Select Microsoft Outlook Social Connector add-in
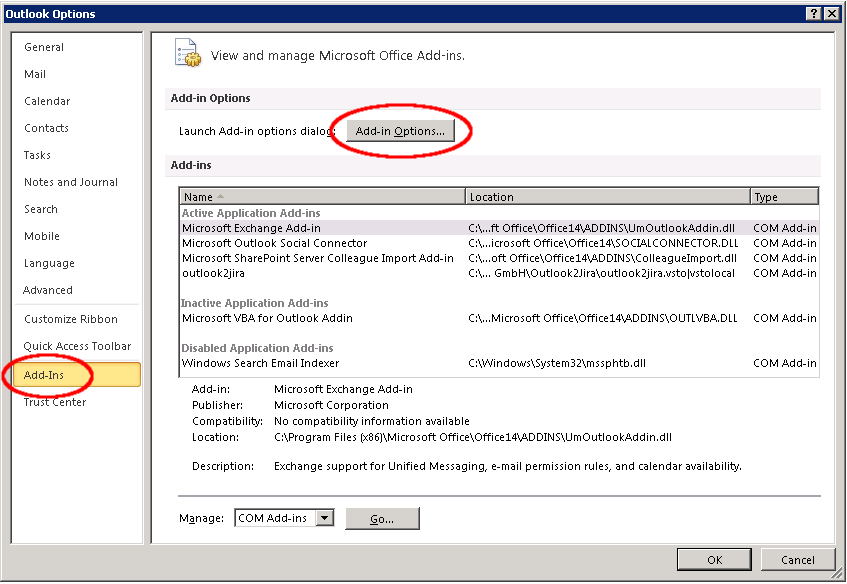Screen dimensions: 847x584 pos(274,243)
